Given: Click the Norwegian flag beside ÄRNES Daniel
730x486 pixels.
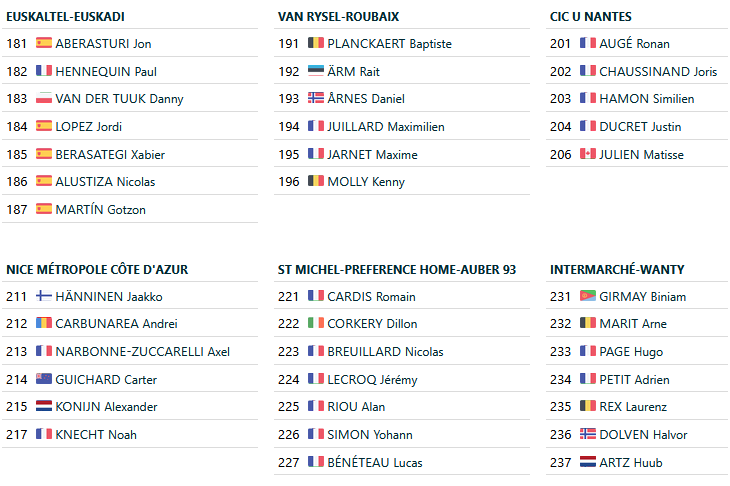Looking at the screenshot, I should [316, 99].
